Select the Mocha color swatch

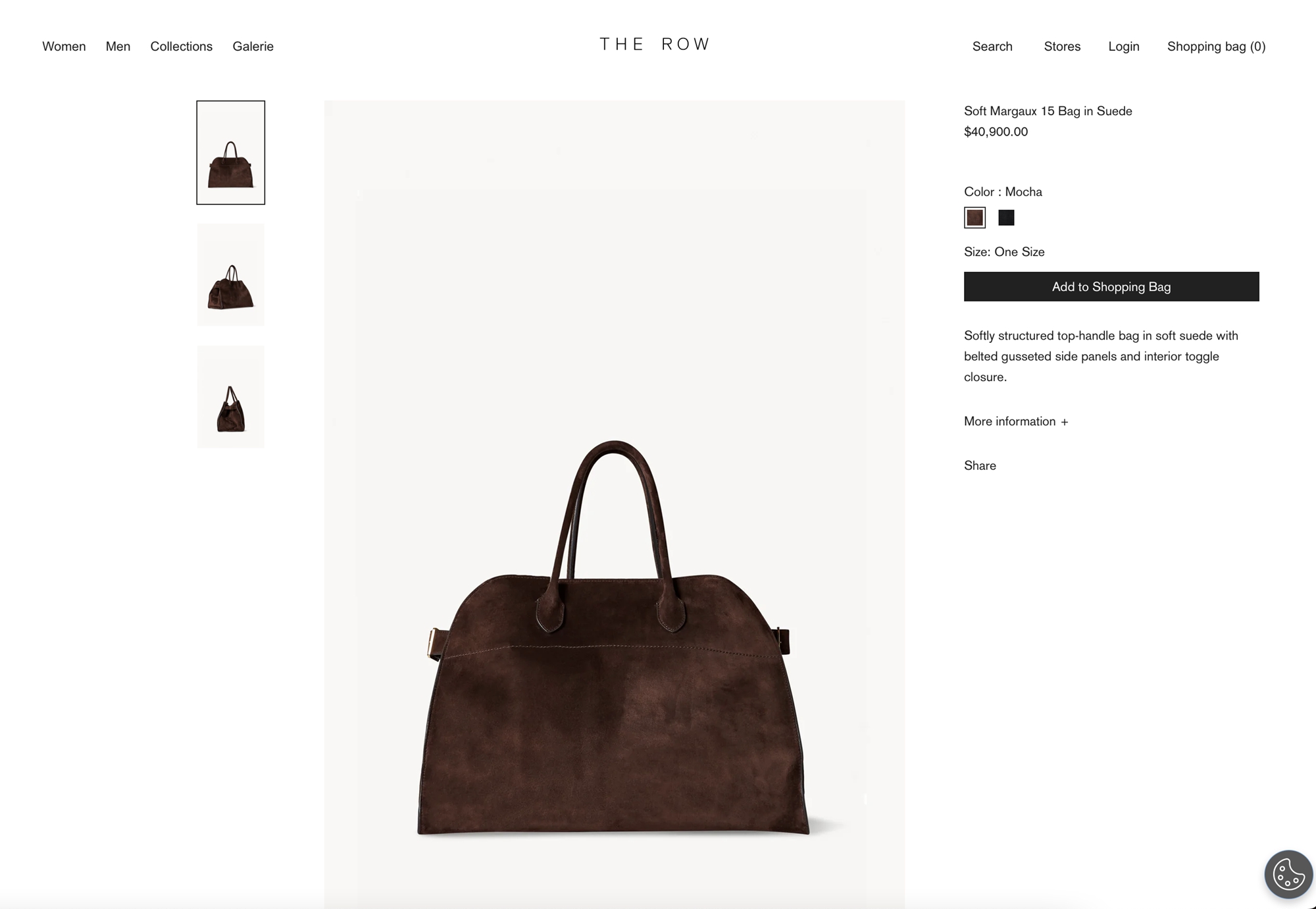(x=974, y=218)
